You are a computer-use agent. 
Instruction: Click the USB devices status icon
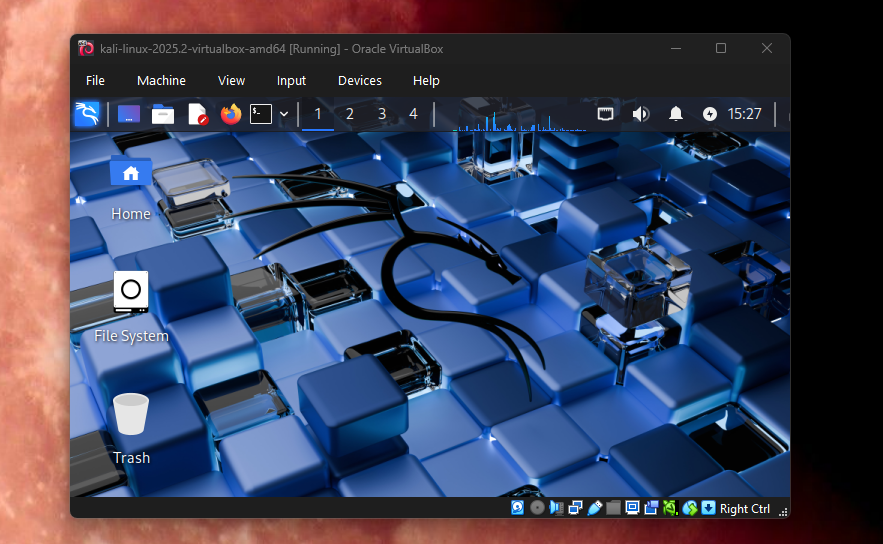tap(595, 508)
